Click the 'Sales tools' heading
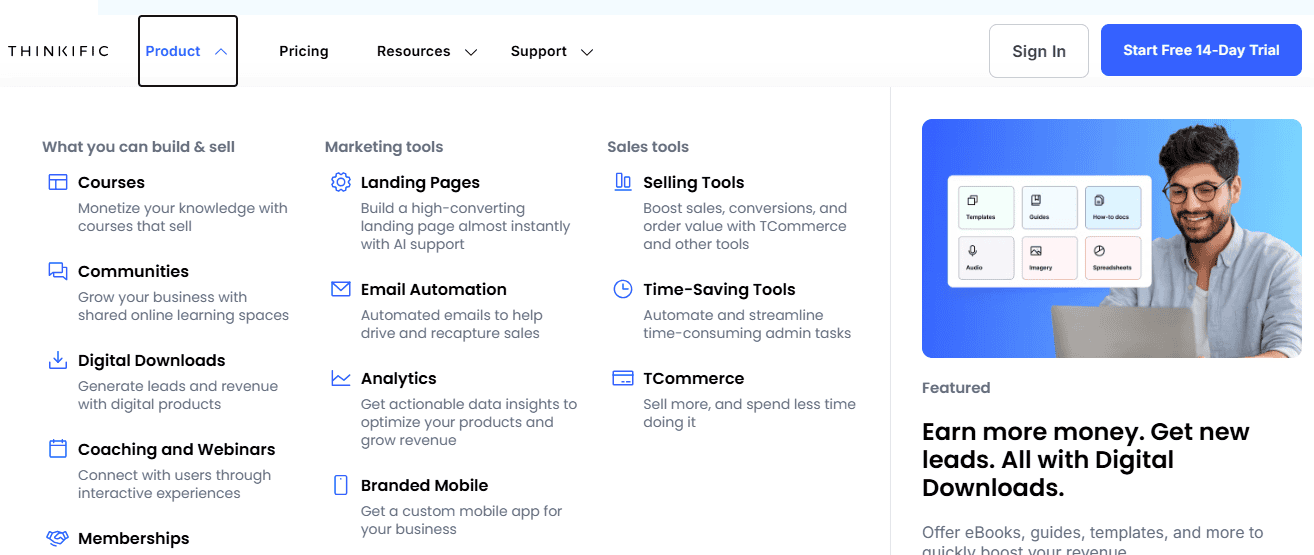 648,147
